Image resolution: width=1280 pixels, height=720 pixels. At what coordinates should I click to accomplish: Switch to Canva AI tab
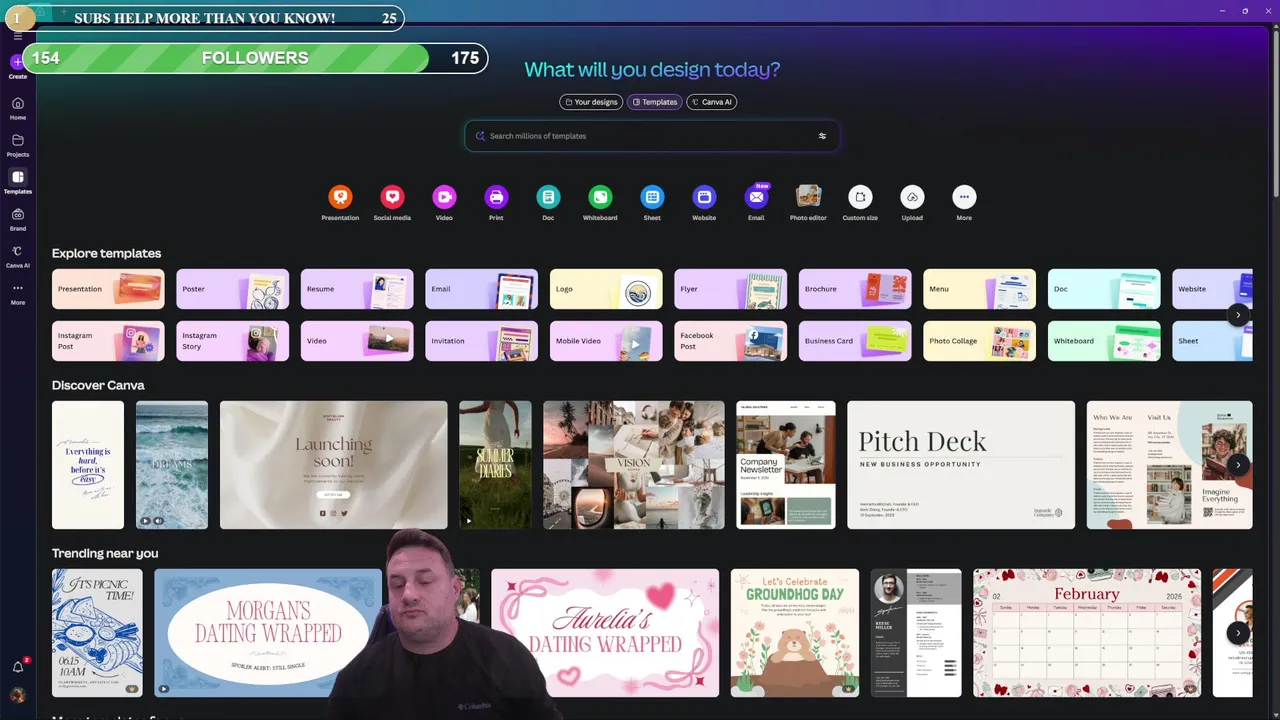point(711,102)
